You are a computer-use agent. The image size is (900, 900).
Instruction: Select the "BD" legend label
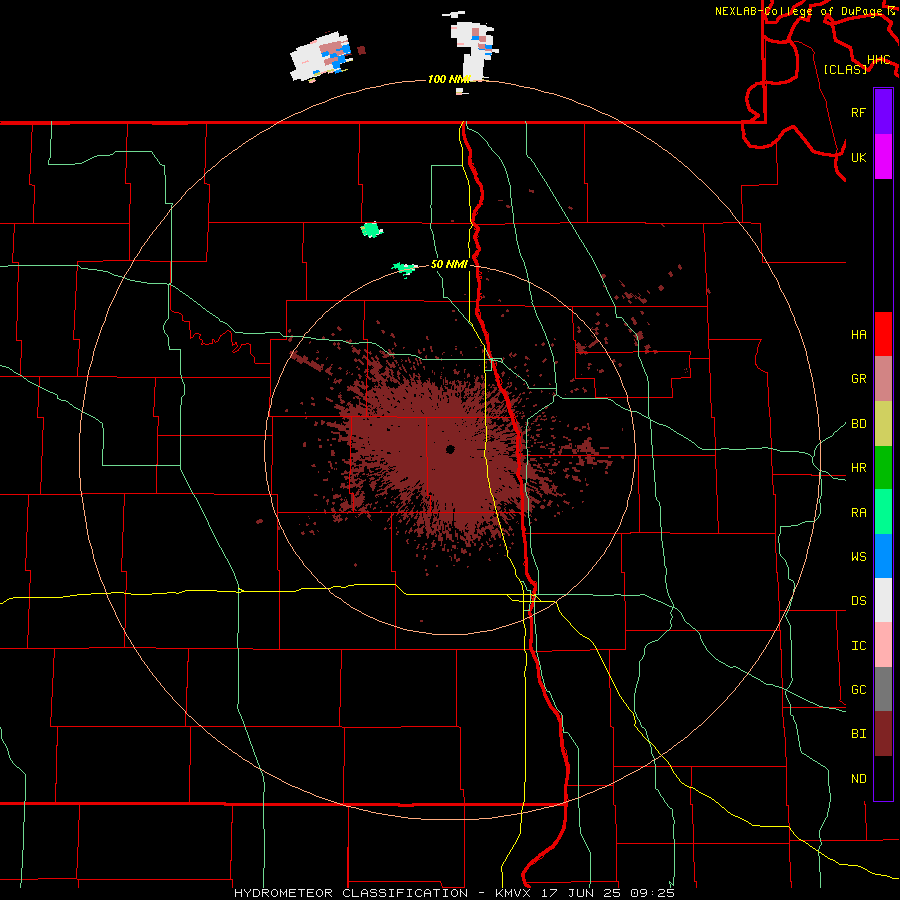click(x=858, y=424)
